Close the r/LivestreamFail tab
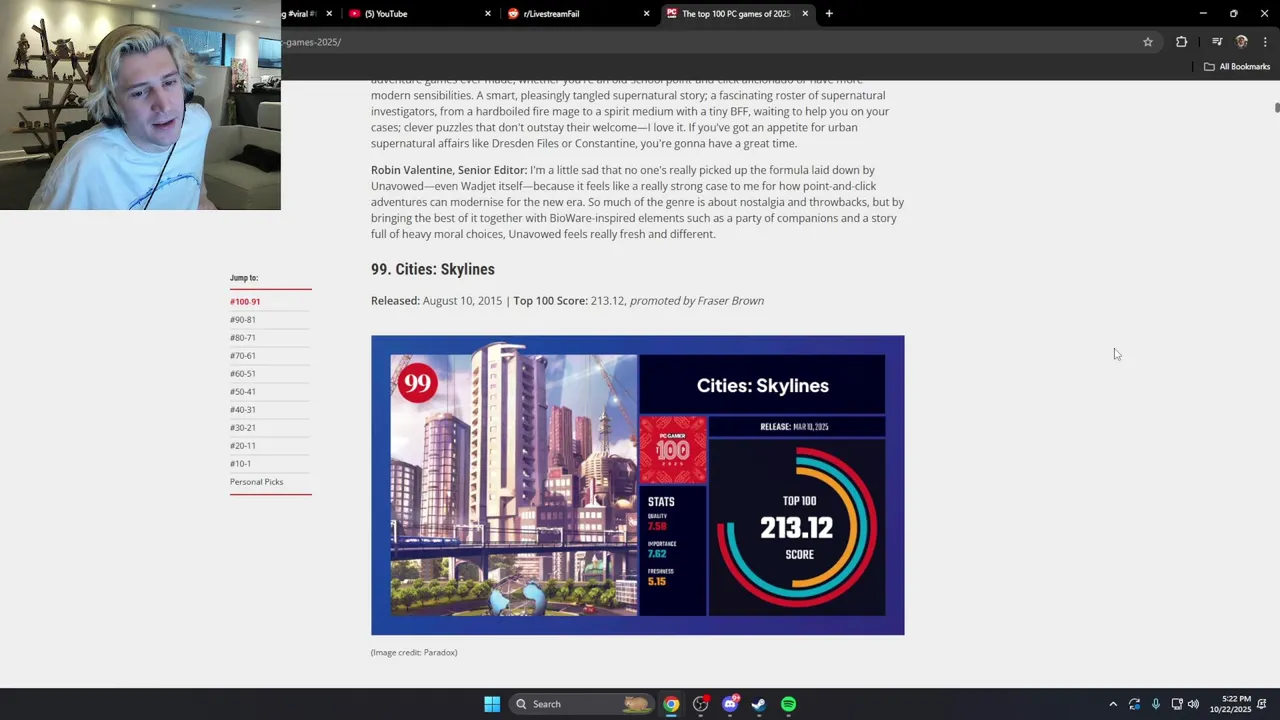This screenshot has width=1280, height=720. 646,14
